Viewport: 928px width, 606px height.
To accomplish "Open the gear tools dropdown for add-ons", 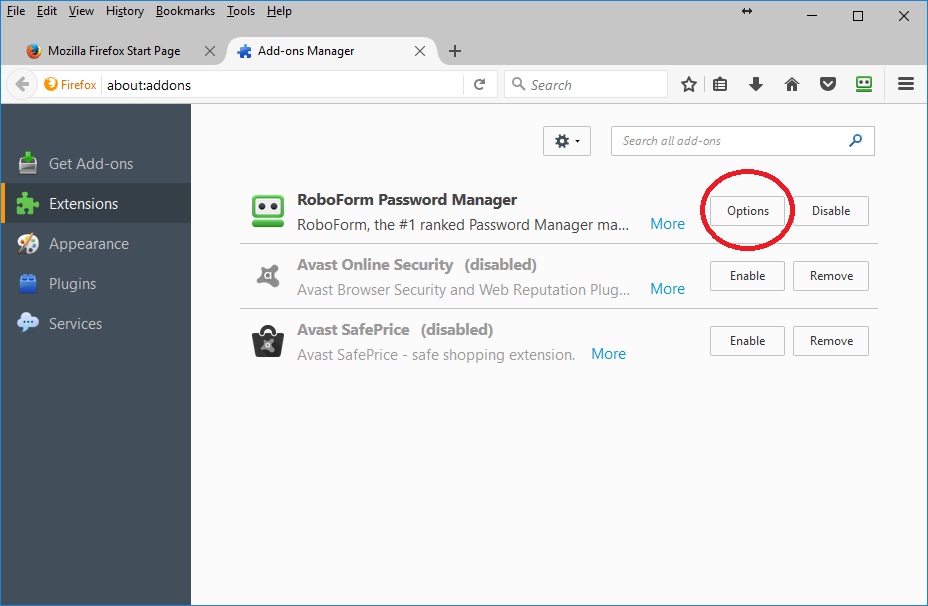I will [567, 141].
